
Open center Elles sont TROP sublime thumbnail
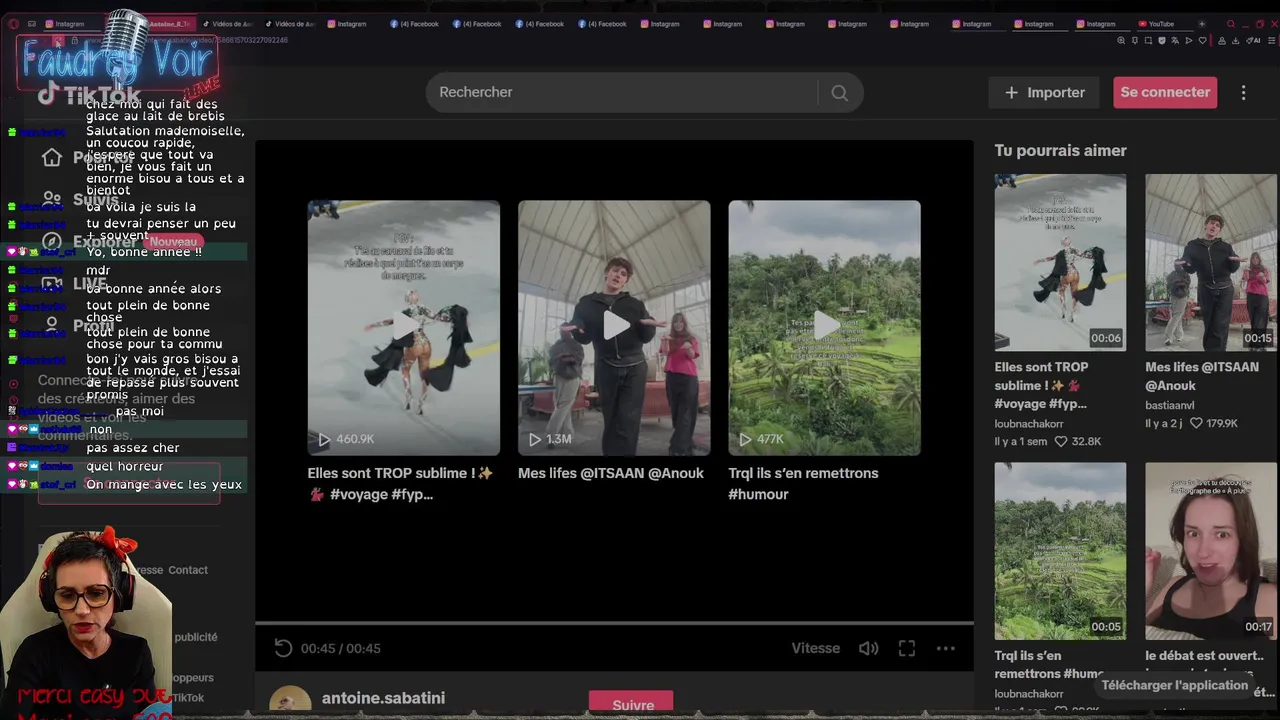click(x=404, y=328)
